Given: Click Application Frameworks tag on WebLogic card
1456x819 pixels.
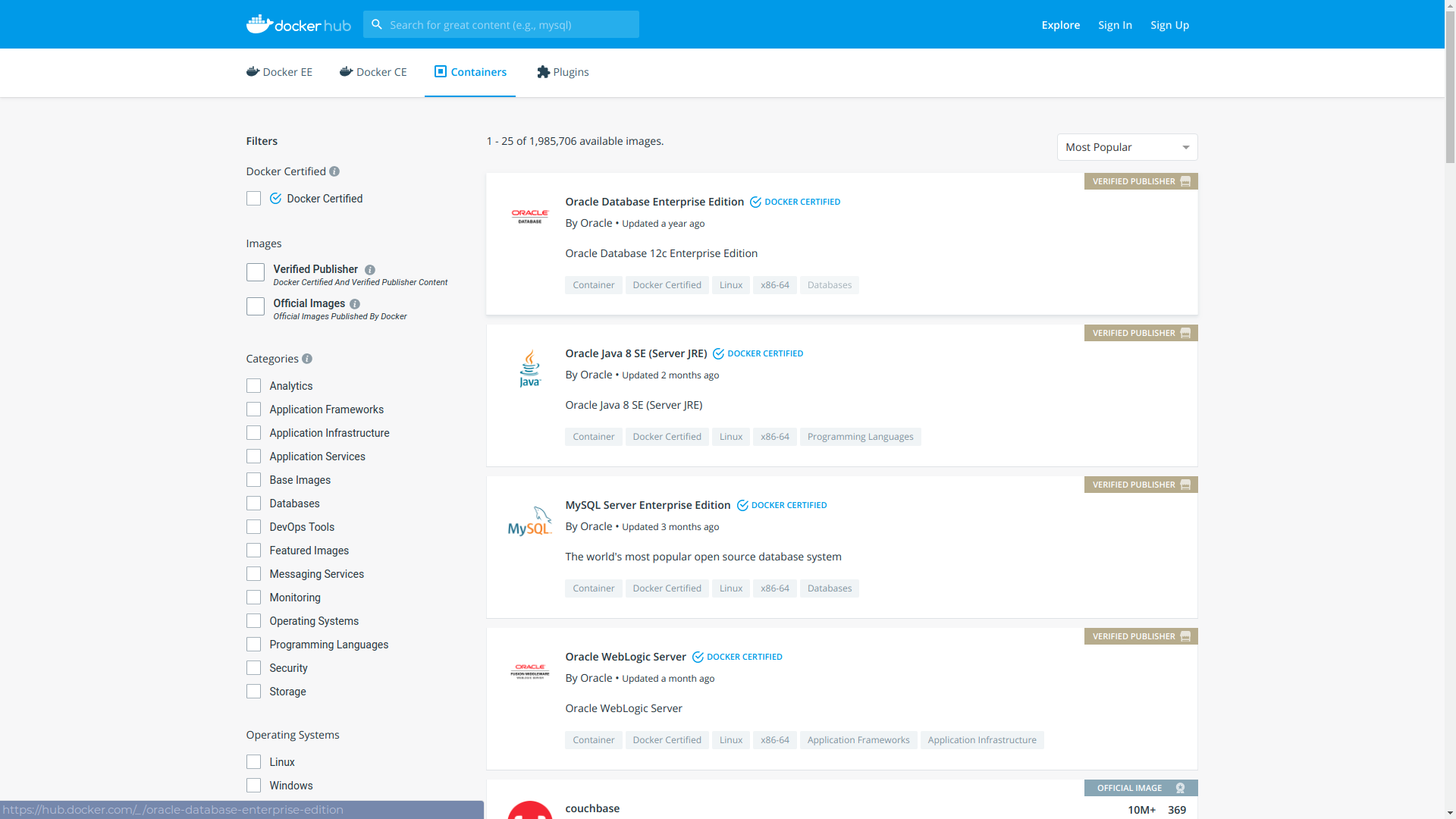Looking at the screenshot, I should pos(858,740).
